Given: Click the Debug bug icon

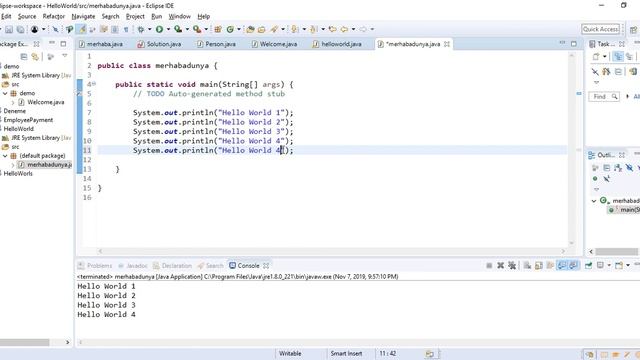Looking at the screenshot, I should pos(141,29).
